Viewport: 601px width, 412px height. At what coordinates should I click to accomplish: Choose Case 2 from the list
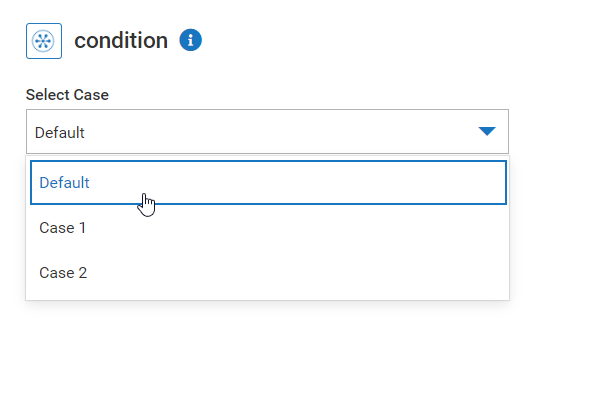tap(268, 273)
